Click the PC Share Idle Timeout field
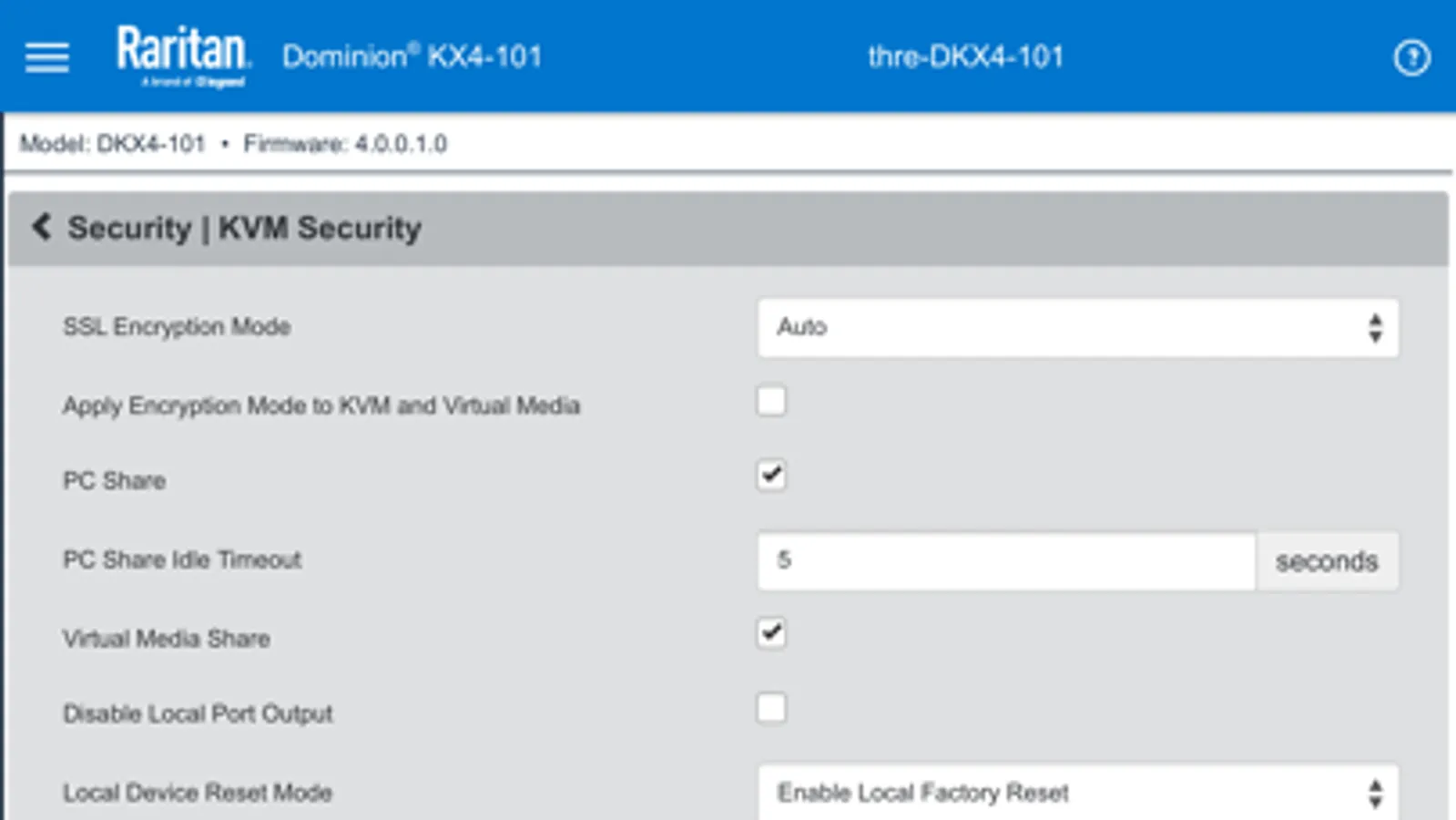 [x=1005, y=560]
